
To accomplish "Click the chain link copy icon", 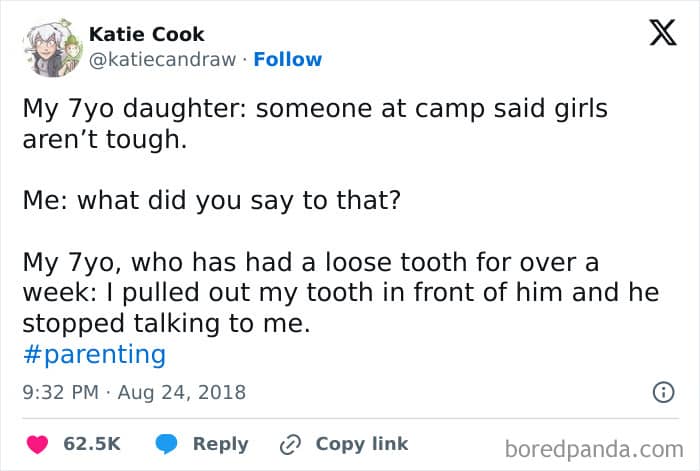I will 291,444.
